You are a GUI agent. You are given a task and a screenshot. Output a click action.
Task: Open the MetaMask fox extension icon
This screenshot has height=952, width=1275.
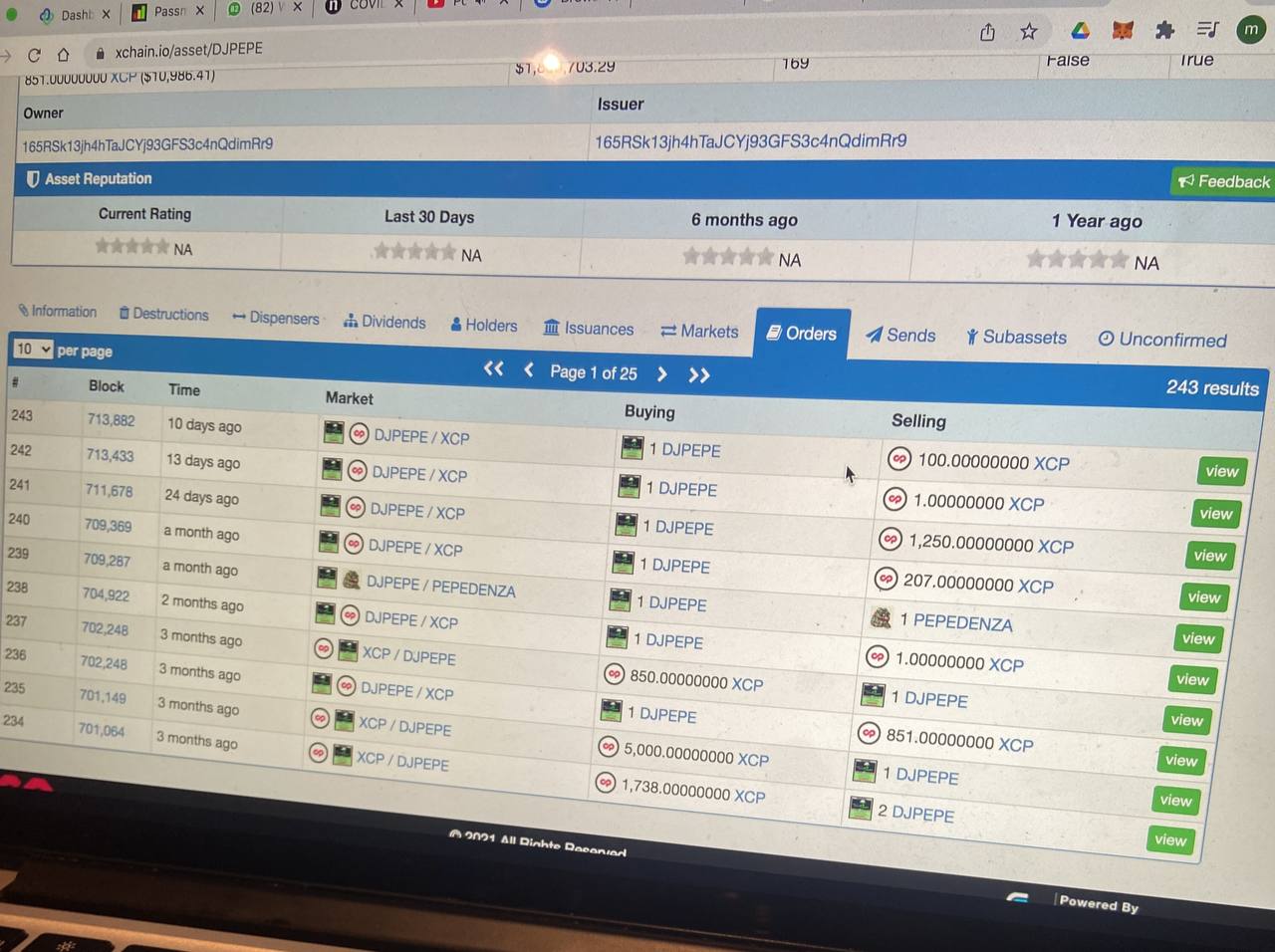[1123, 31]
